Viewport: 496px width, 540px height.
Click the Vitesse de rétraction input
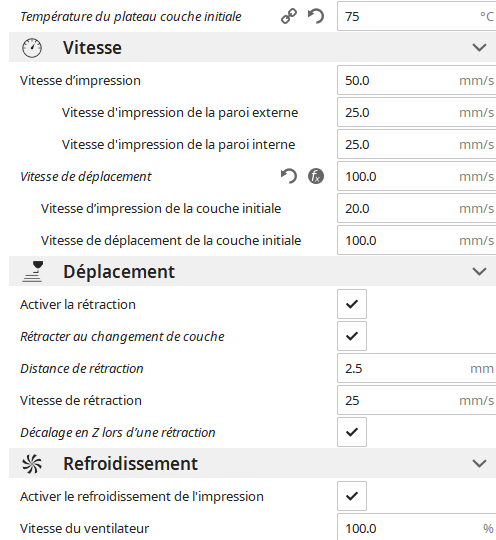[x=417, y=400]
